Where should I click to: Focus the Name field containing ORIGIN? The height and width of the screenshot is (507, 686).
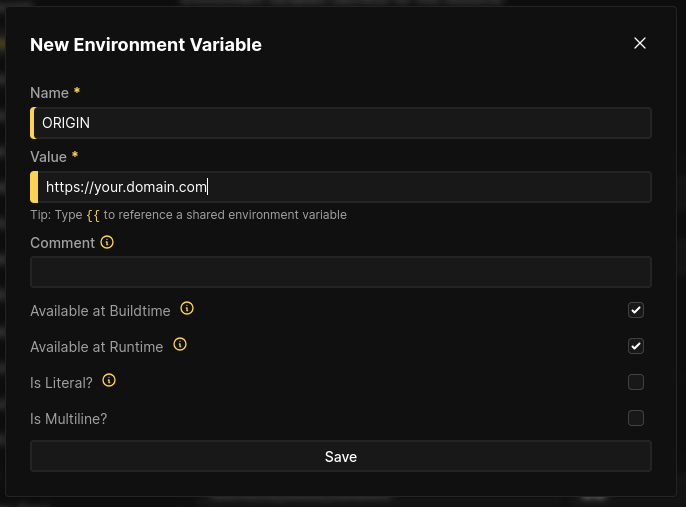(x=340, y=123)
